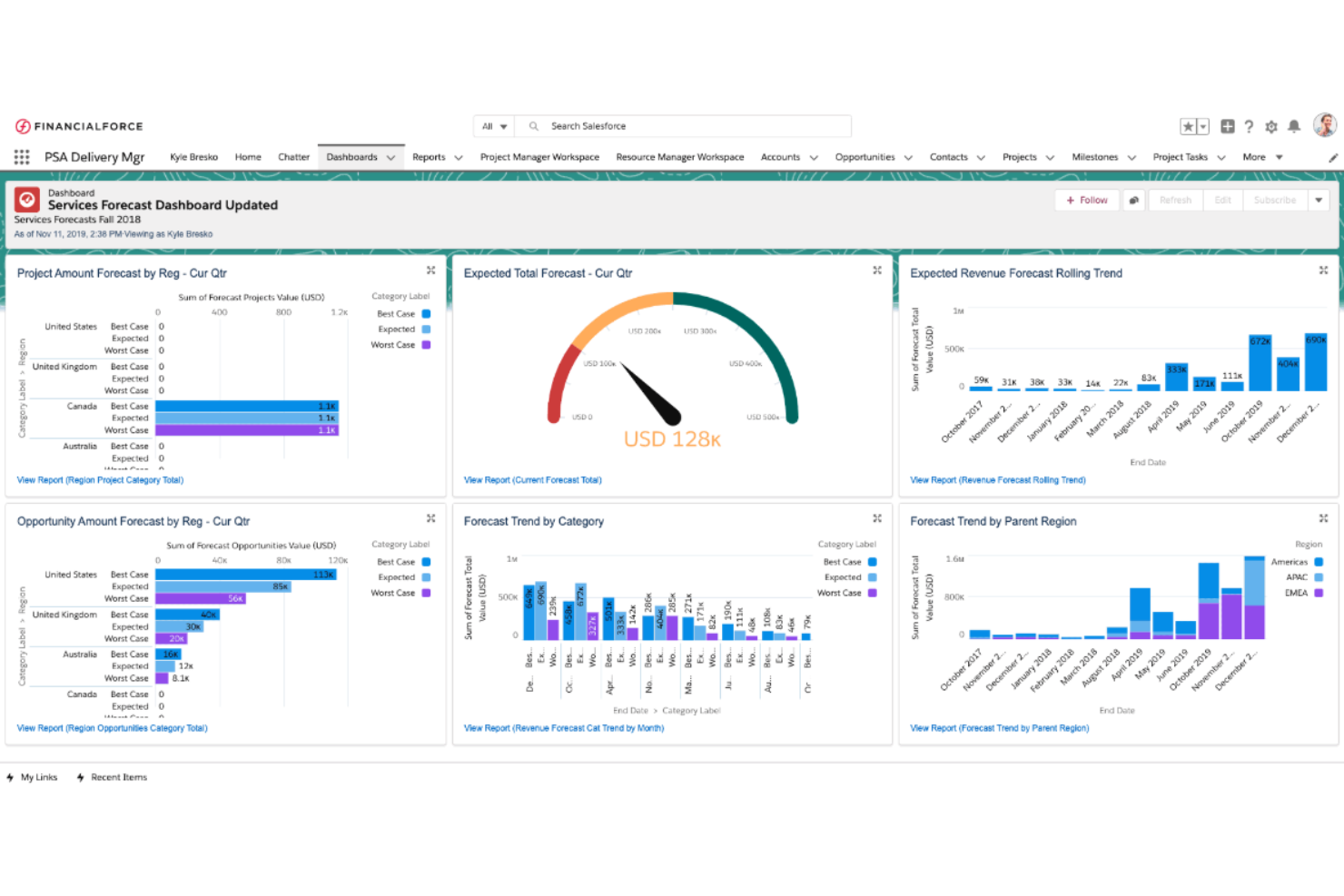Open the search scope All dropdown

tap(493, 125)
